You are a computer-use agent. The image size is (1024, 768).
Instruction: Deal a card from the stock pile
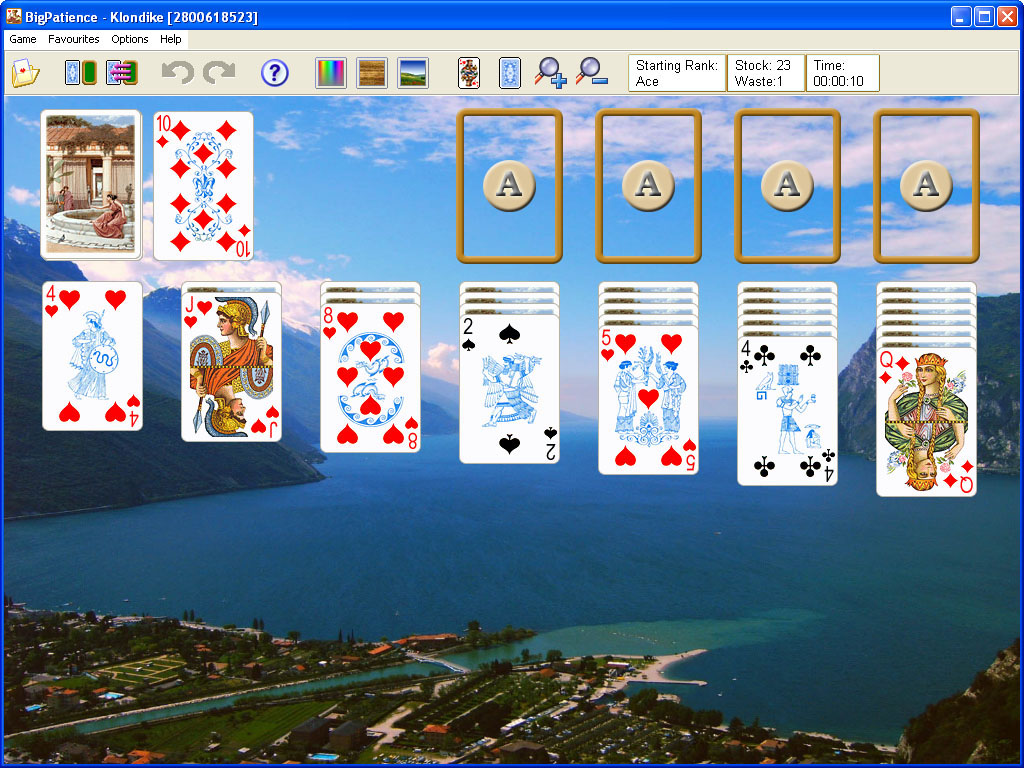[91, 185]
